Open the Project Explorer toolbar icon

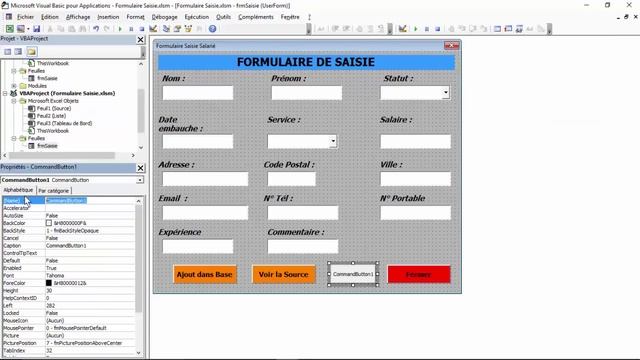[166, 29]
